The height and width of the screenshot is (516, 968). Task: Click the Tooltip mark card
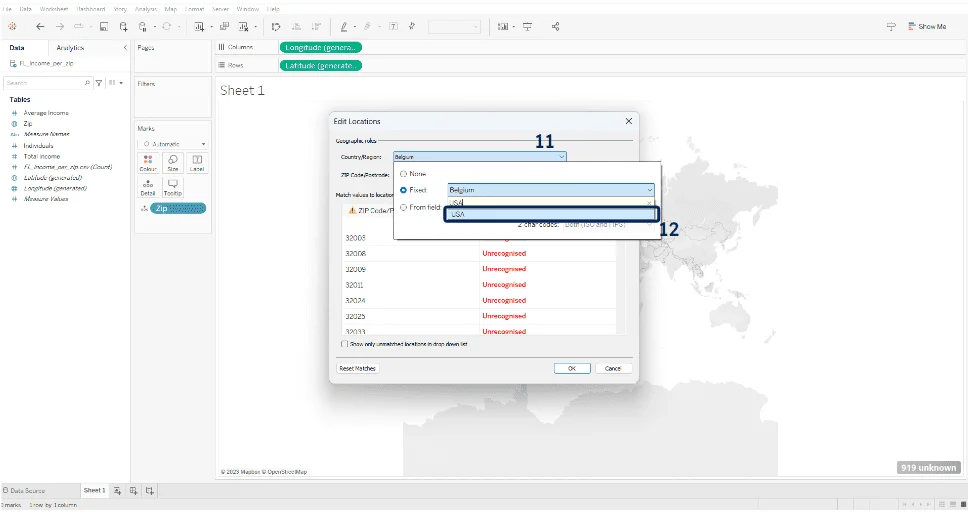click(x=173, y=187)
